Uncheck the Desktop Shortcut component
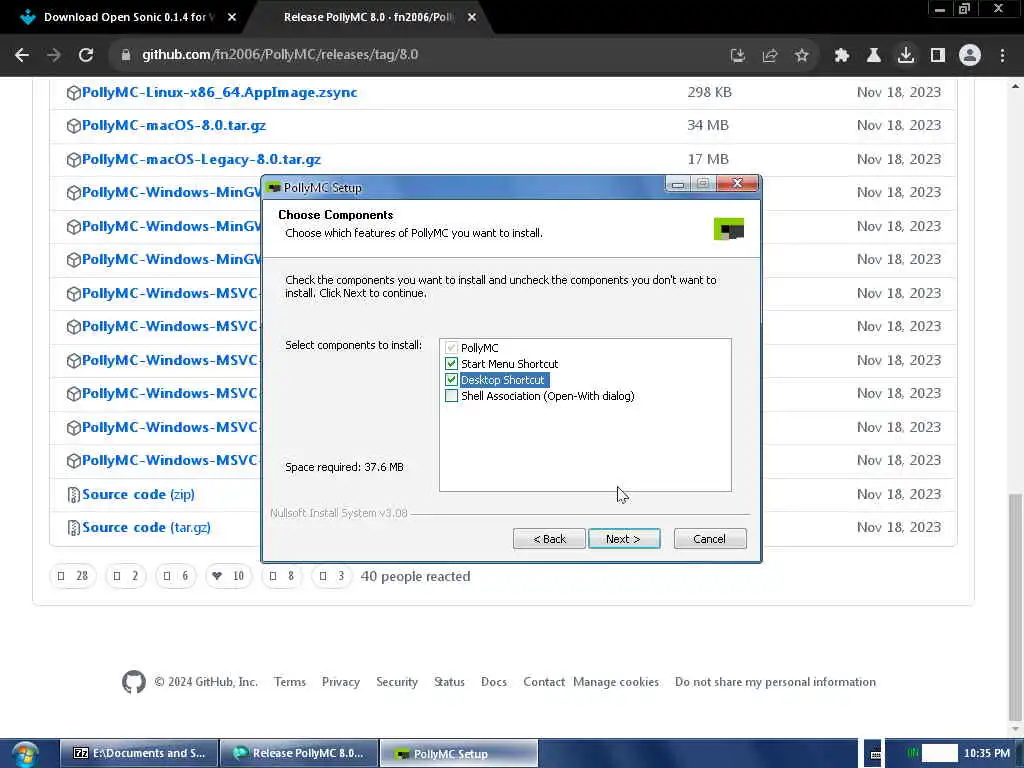The width and height of the screenshot is (1024, 768). coord(451,379)
